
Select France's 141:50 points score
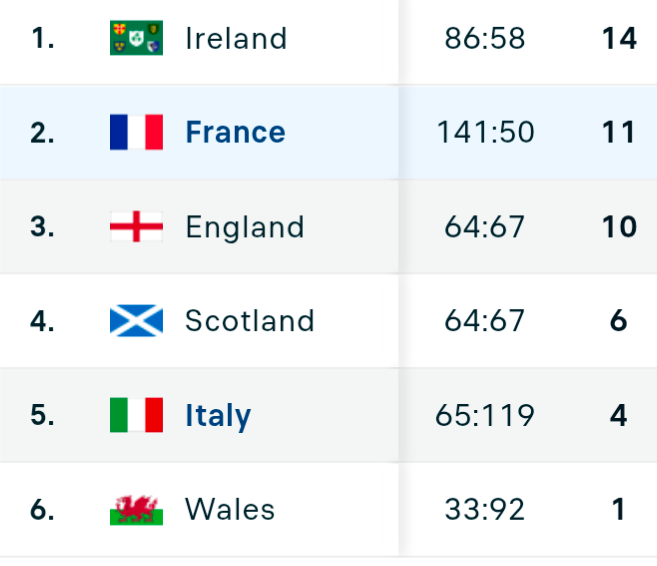(x=485, y=132)
